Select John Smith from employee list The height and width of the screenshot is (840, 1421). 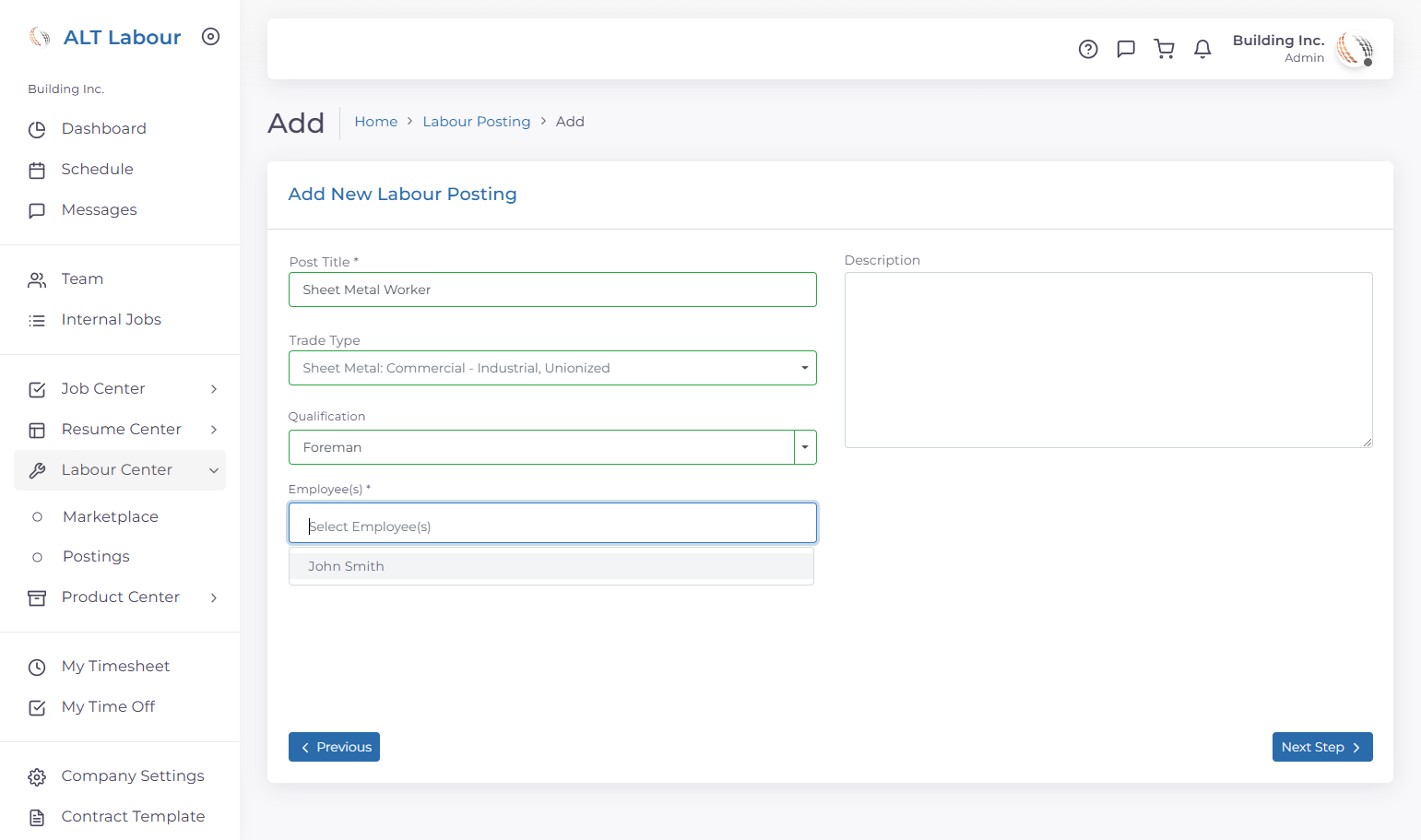[x=551, y=566]
